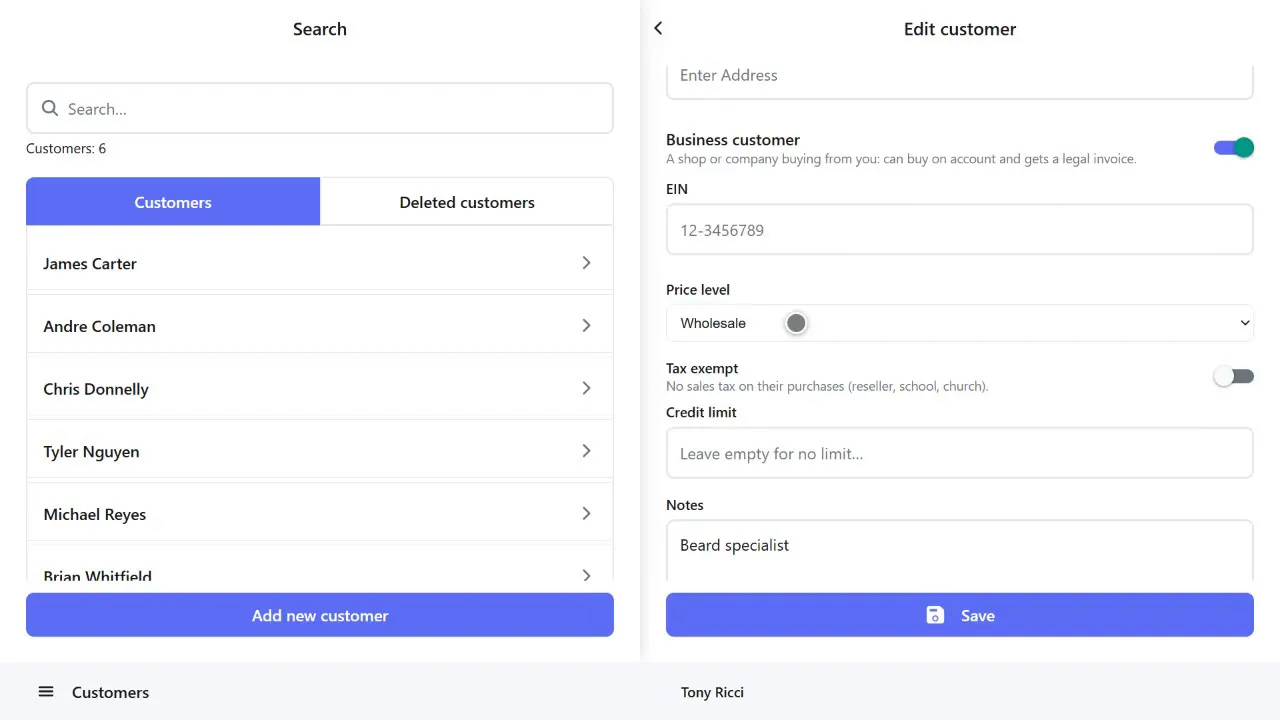Viewport: 1280px width, 720px height.
Task: Expand Andre Coleman row chevron
Action: pyautogui.click(x=586, y=326)
